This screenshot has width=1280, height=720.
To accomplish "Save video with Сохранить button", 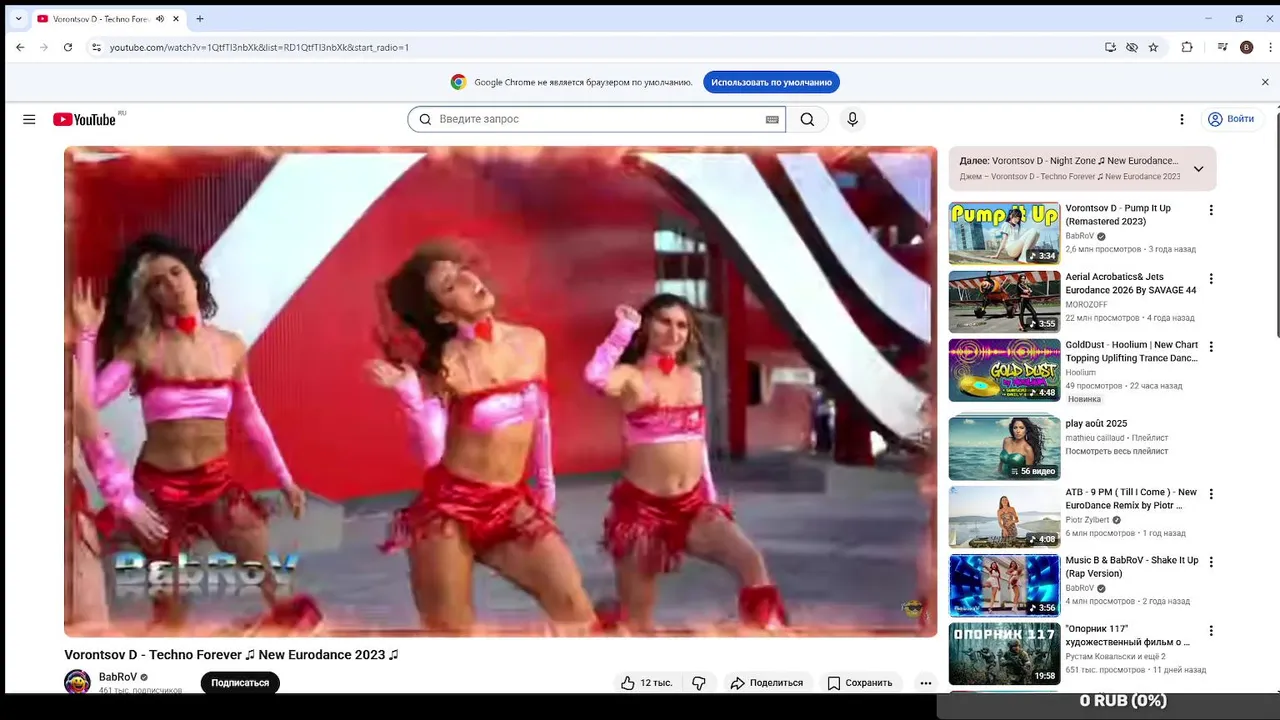I will click(x=860, y=683).
